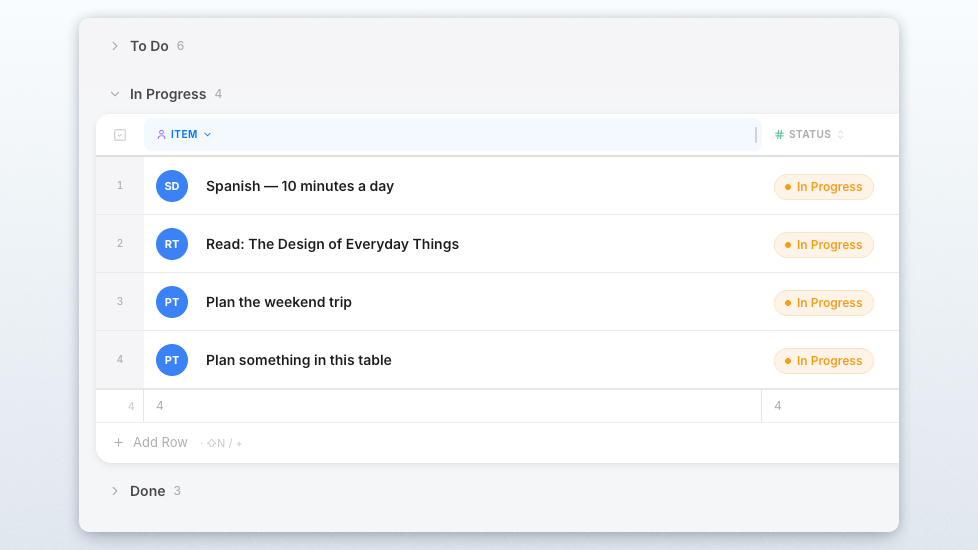Click PT avatar for weekend trip row
Image resolution: width=978 pixels, height=550 pixels.
(172, 302)
